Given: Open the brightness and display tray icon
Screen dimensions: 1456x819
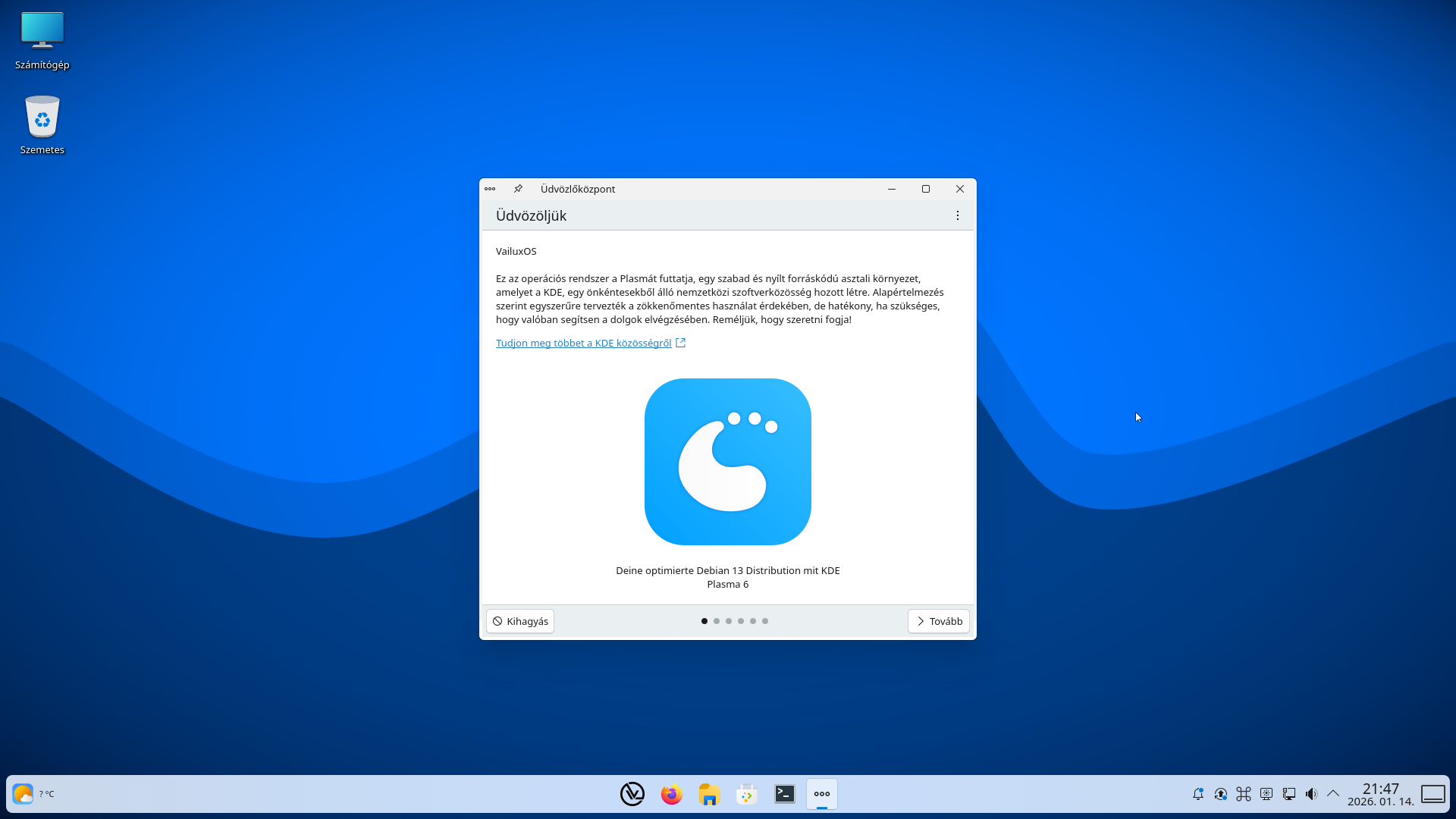Looking at the screenshot, I should 1266,794.
